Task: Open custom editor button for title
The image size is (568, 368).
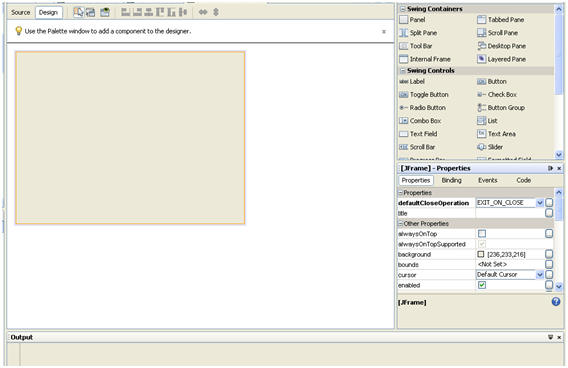Action: (x=549, y=213)
